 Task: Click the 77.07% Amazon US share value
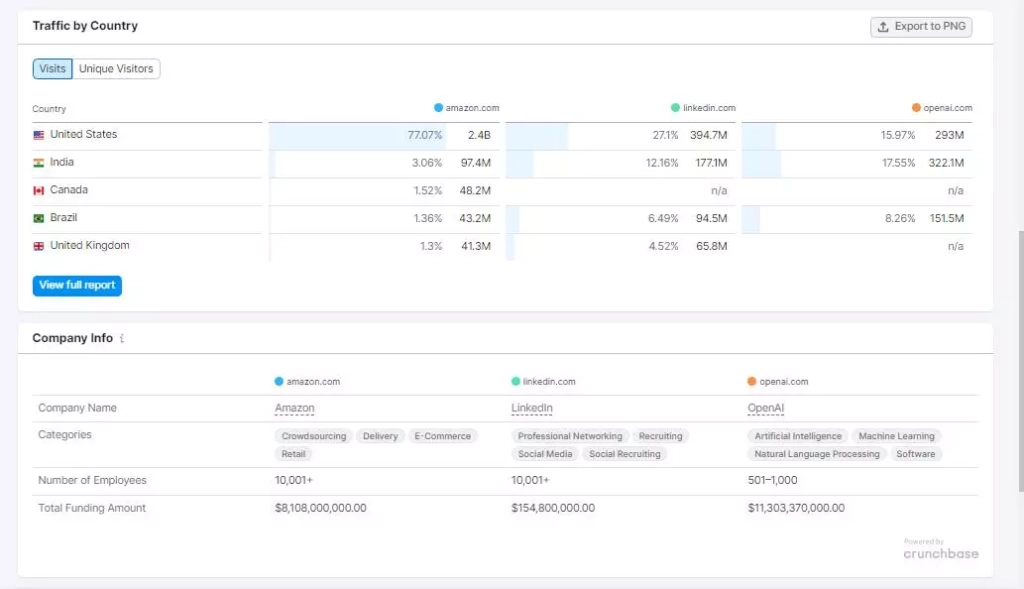click(424, 135)
